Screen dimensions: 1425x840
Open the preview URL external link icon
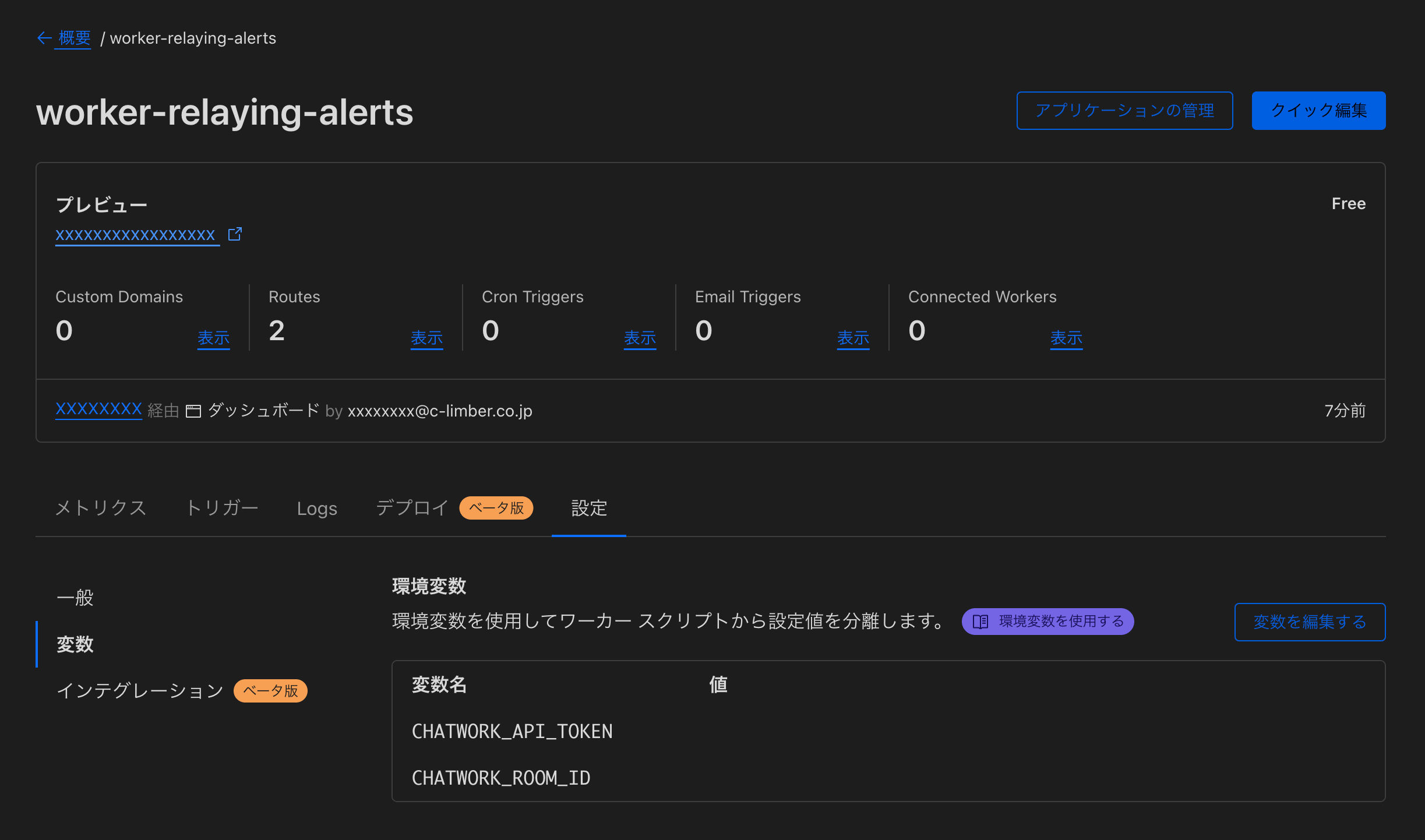[235, 234]
